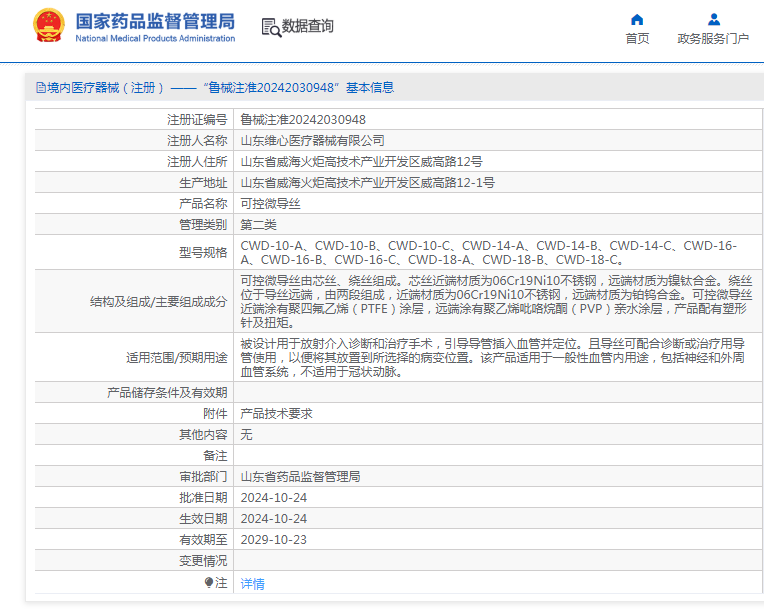
Task: Click the 其他内容 row label
Action: click(203, 434)
